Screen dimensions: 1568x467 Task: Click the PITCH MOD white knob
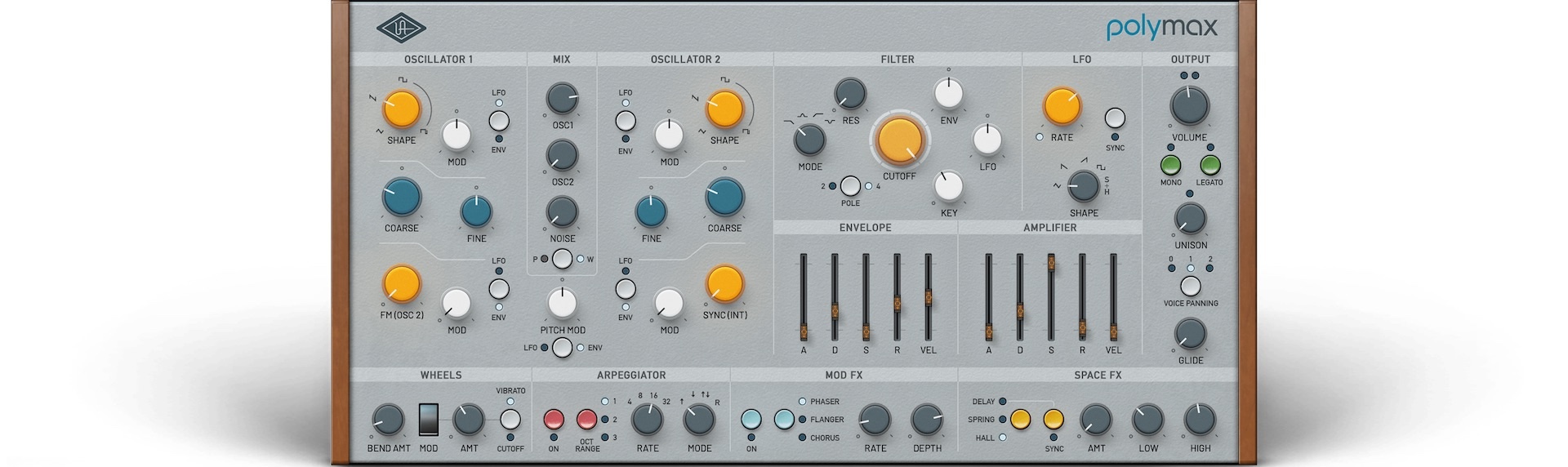562,303
